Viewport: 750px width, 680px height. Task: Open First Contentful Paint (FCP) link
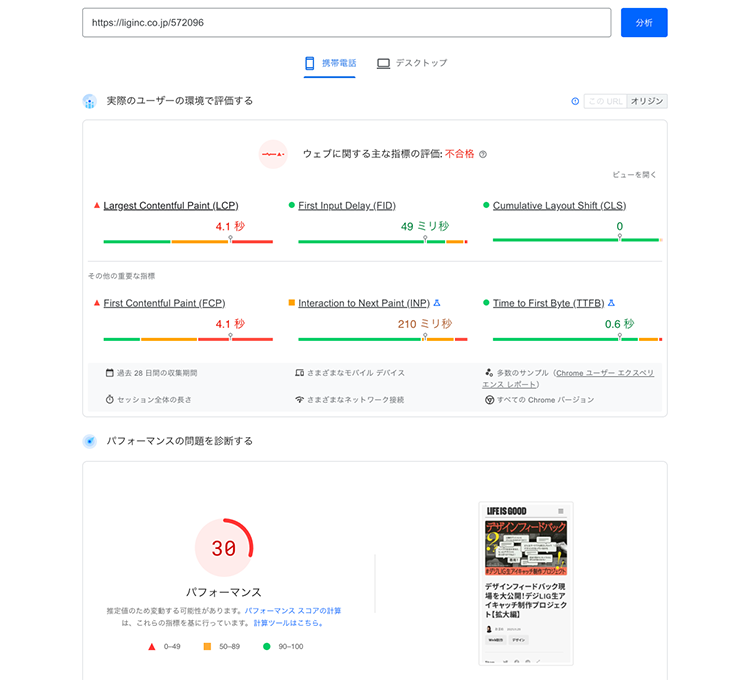point(164,303)
